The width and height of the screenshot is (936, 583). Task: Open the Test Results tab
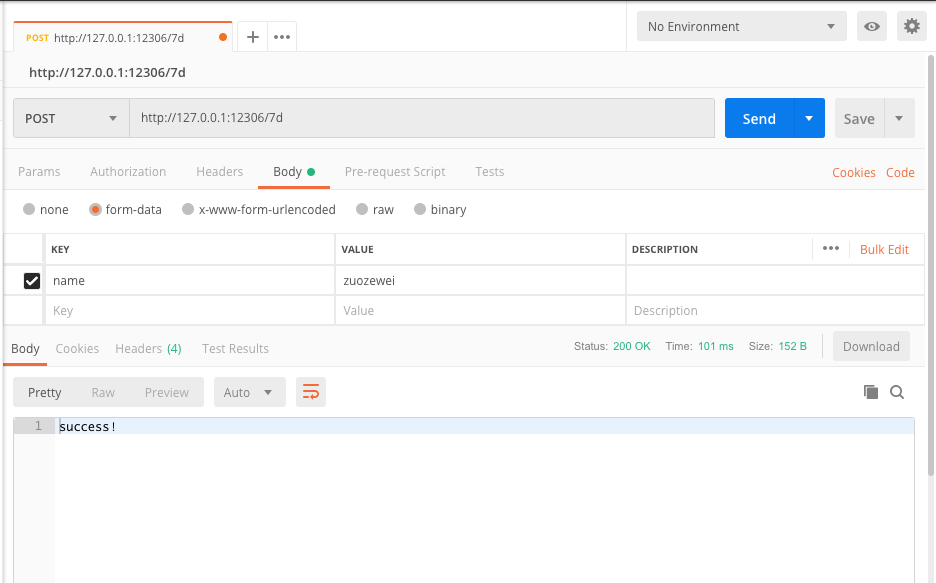[x=235, y=348]
